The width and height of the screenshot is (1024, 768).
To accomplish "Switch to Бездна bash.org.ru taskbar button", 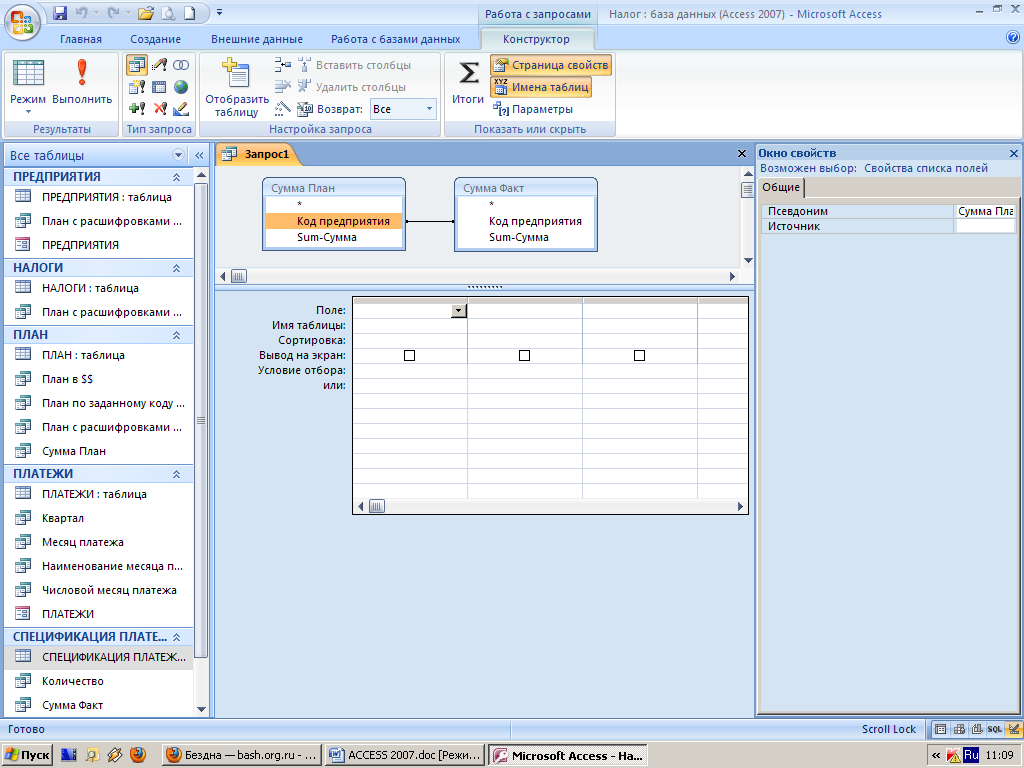I will (241, 756).
